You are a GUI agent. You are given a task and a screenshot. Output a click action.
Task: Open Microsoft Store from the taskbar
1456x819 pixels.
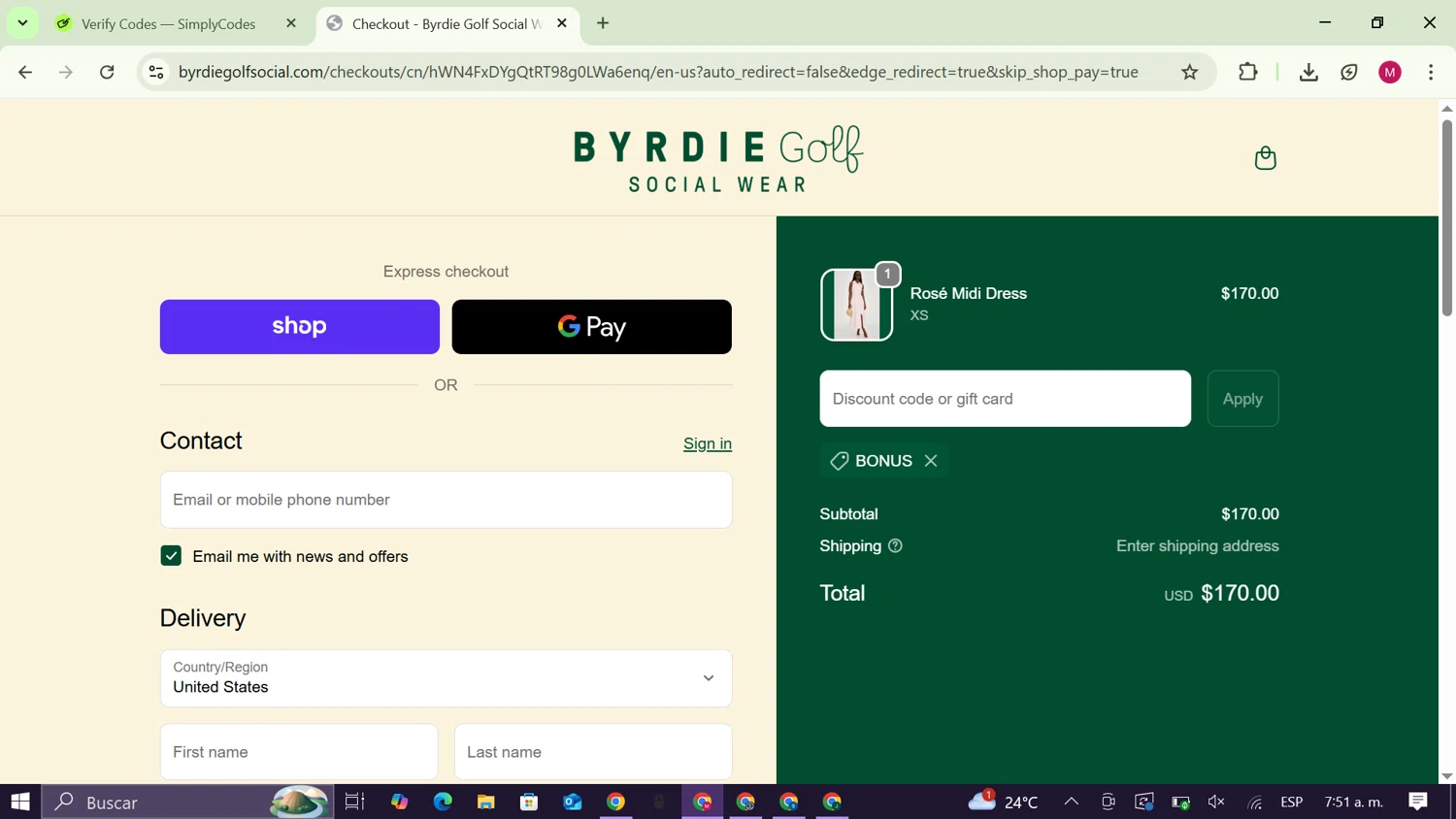529,802
